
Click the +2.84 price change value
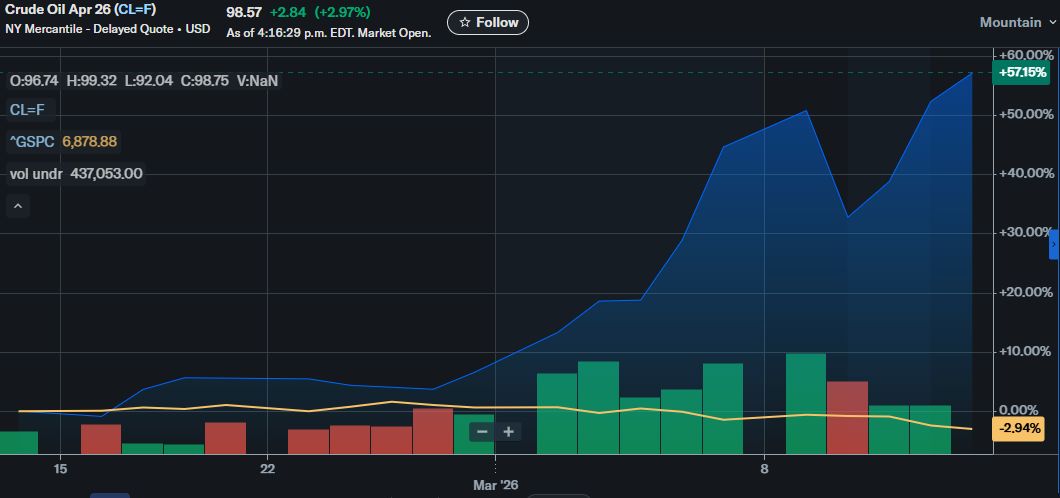[289, 13]
